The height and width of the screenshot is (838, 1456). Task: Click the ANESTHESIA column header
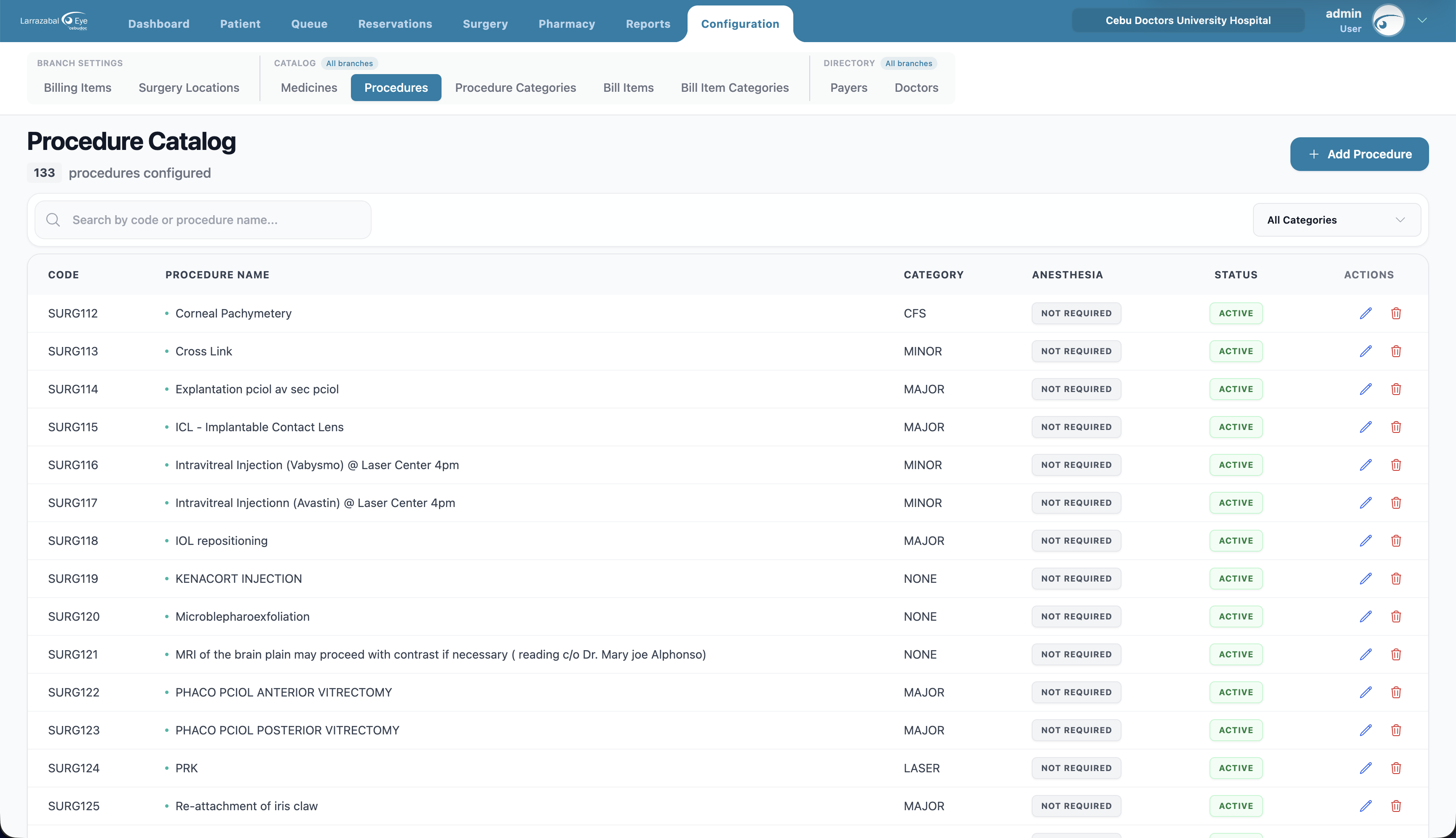(1068, 275)
